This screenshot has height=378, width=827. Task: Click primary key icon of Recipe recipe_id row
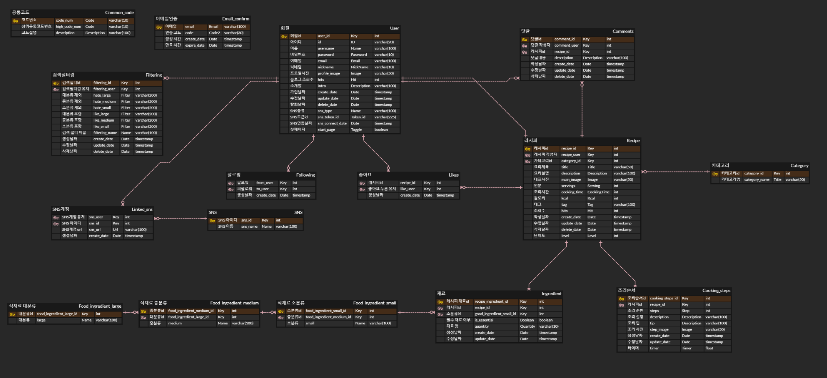click(527, 149)
